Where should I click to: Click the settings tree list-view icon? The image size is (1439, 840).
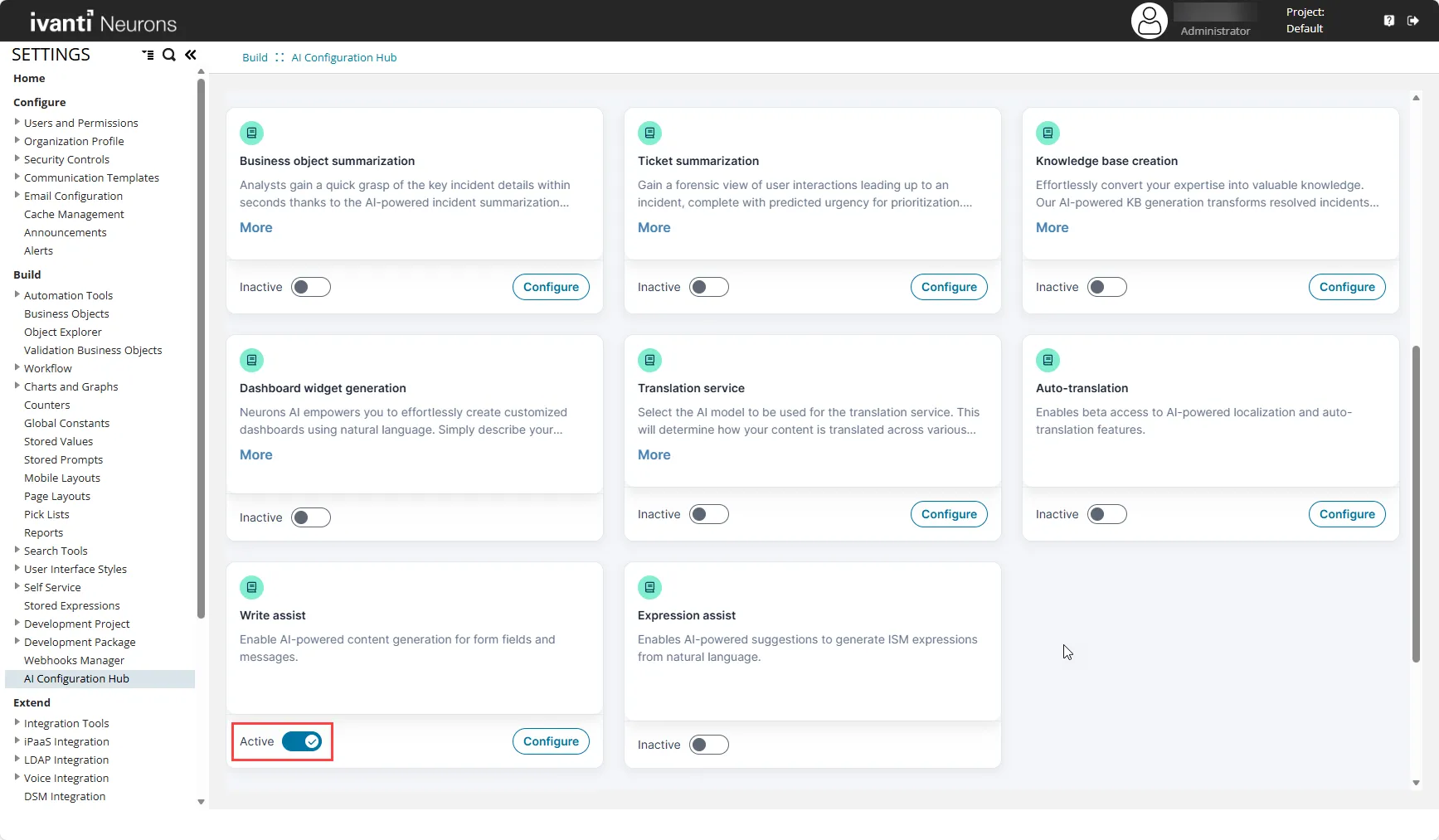pos(148,55)
